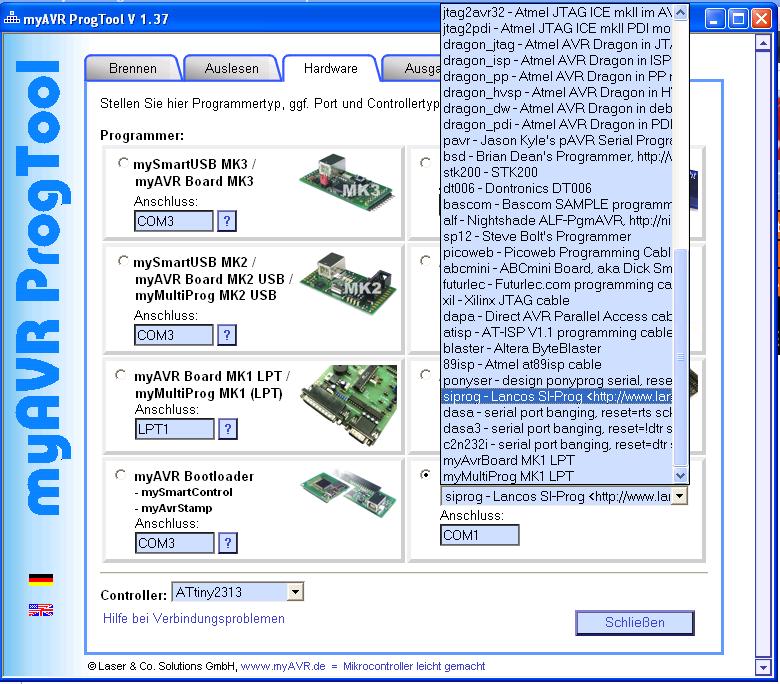Select the mySmartUSB MK2 programmer radio button
Screen dimensions: 780x684
pos(123,261)
